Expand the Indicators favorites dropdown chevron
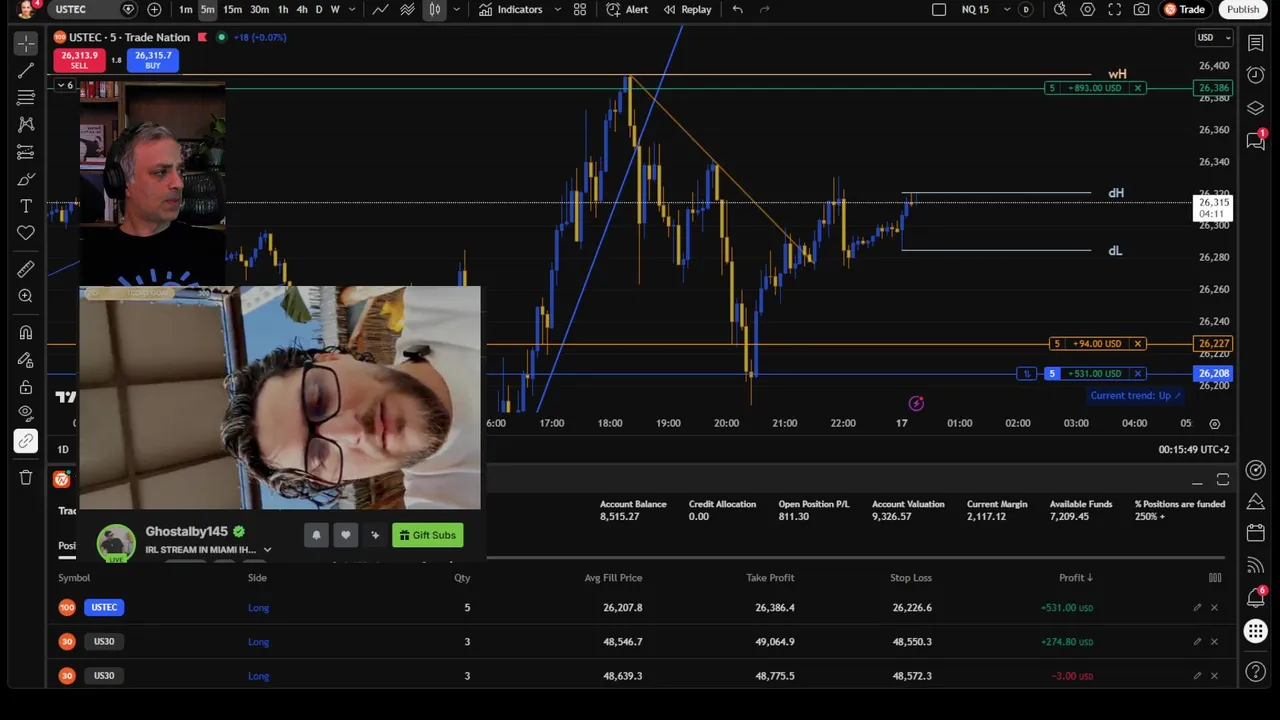 click(556, 9)
